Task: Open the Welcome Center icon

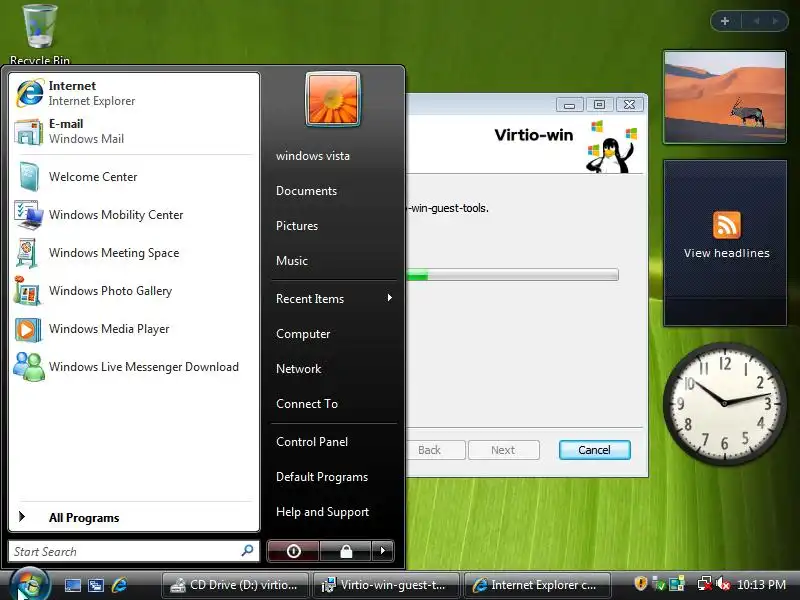Action: [x=29, y=177]
